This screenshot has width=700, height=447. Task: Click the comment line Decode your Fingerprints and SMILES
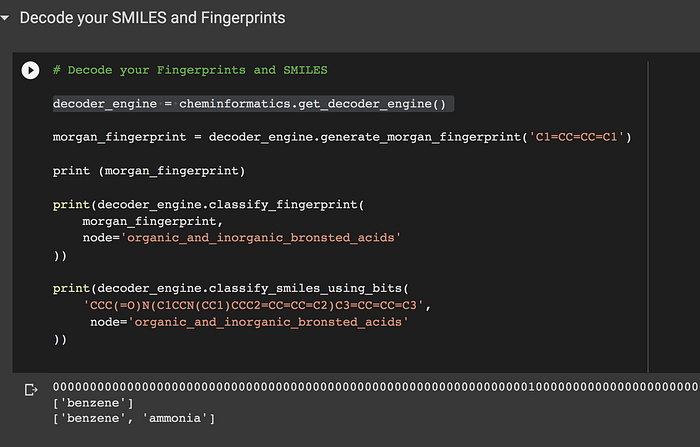point(190,70)
